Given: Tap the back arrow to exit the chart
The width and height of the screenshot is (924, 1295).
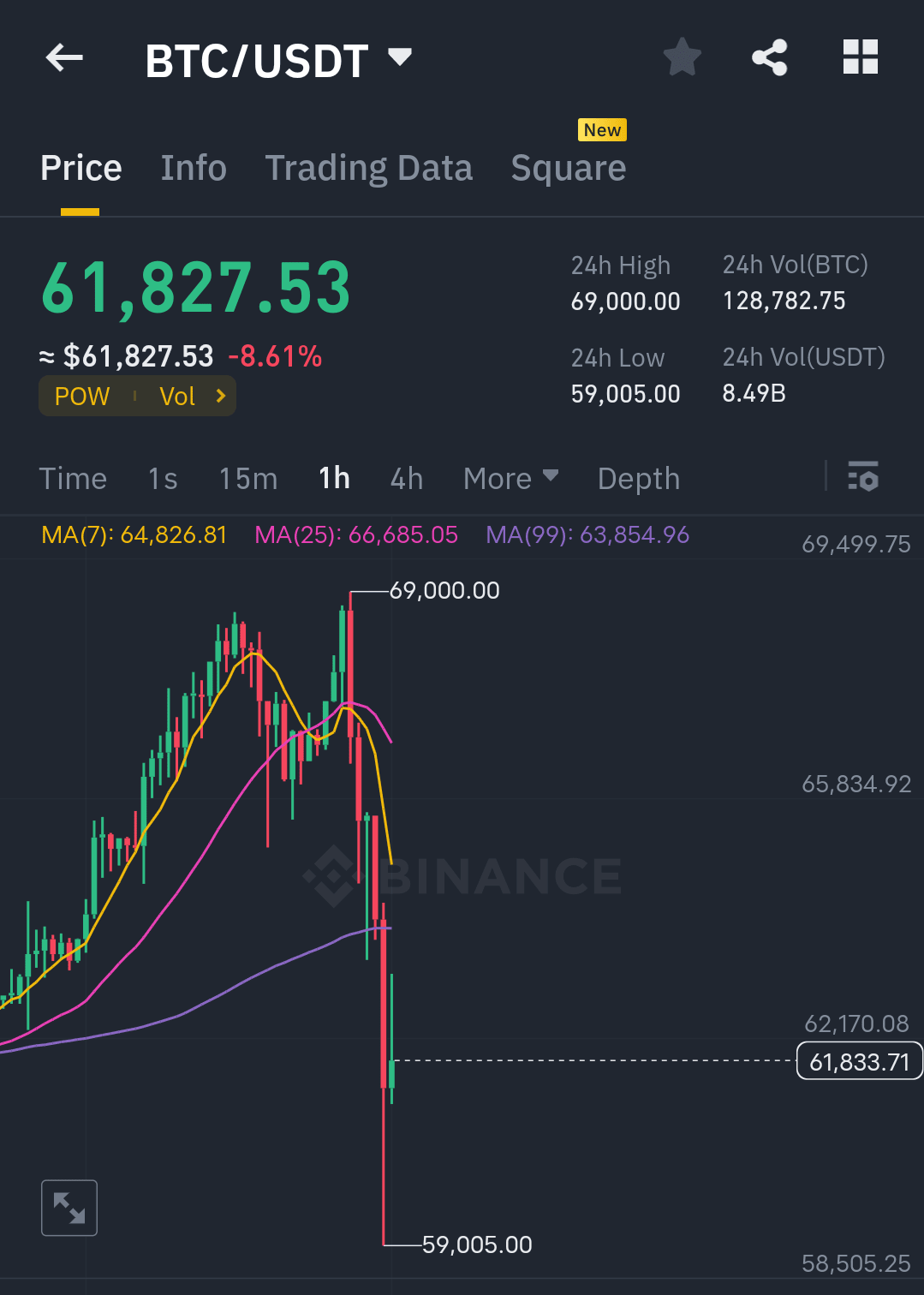Looking at the screenshot, I should point(63,57).
